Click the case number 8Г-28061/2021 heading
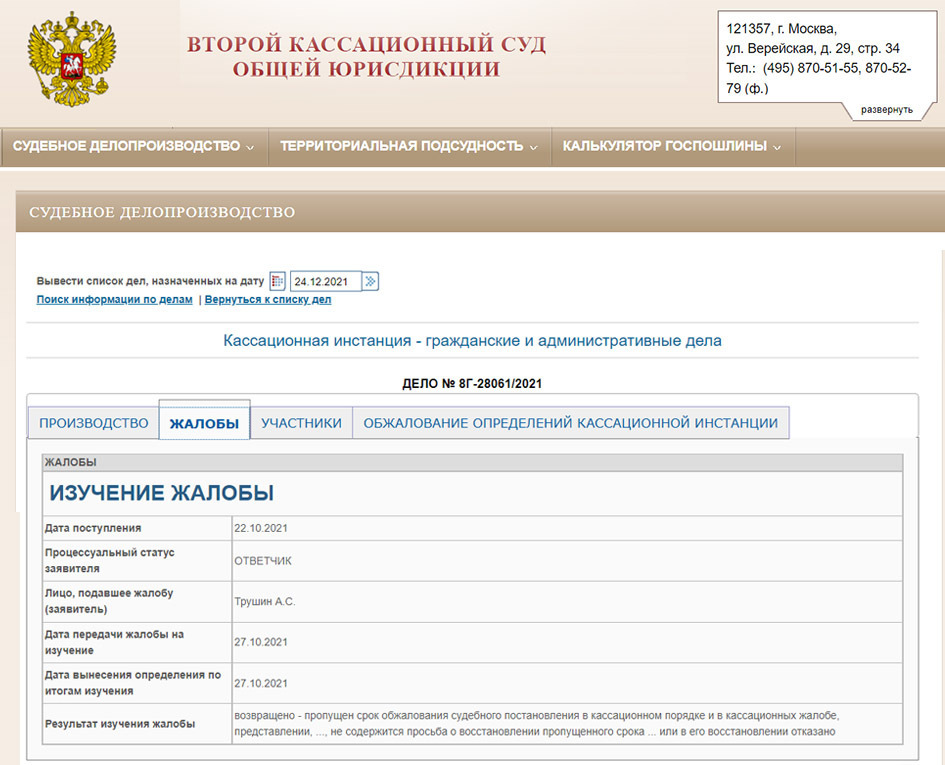The image size is (945, 765). (472, 383)
